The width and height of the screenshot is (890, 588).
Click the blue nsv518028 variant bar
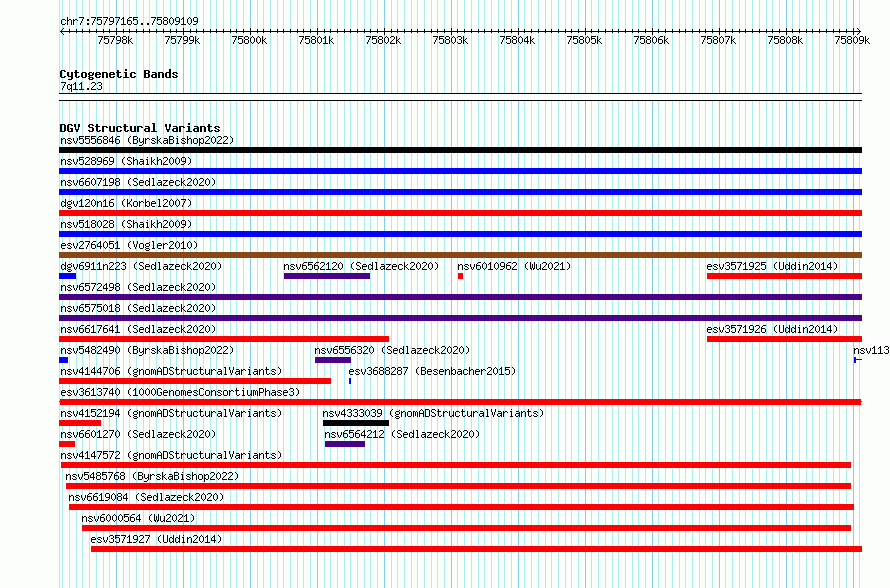coord(460,234)
